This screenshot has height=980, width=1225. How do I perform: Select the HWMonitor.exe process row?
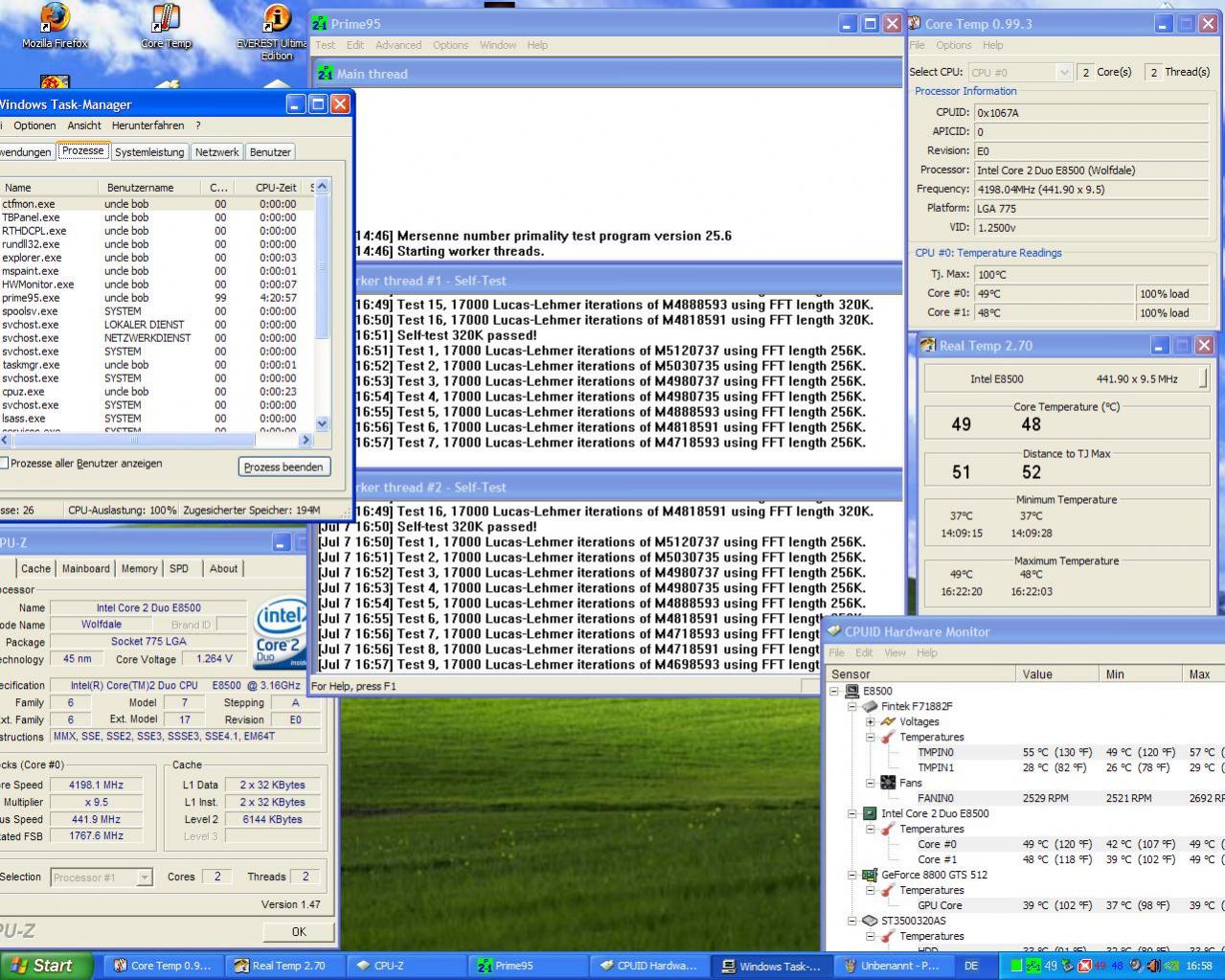[157, 285]
